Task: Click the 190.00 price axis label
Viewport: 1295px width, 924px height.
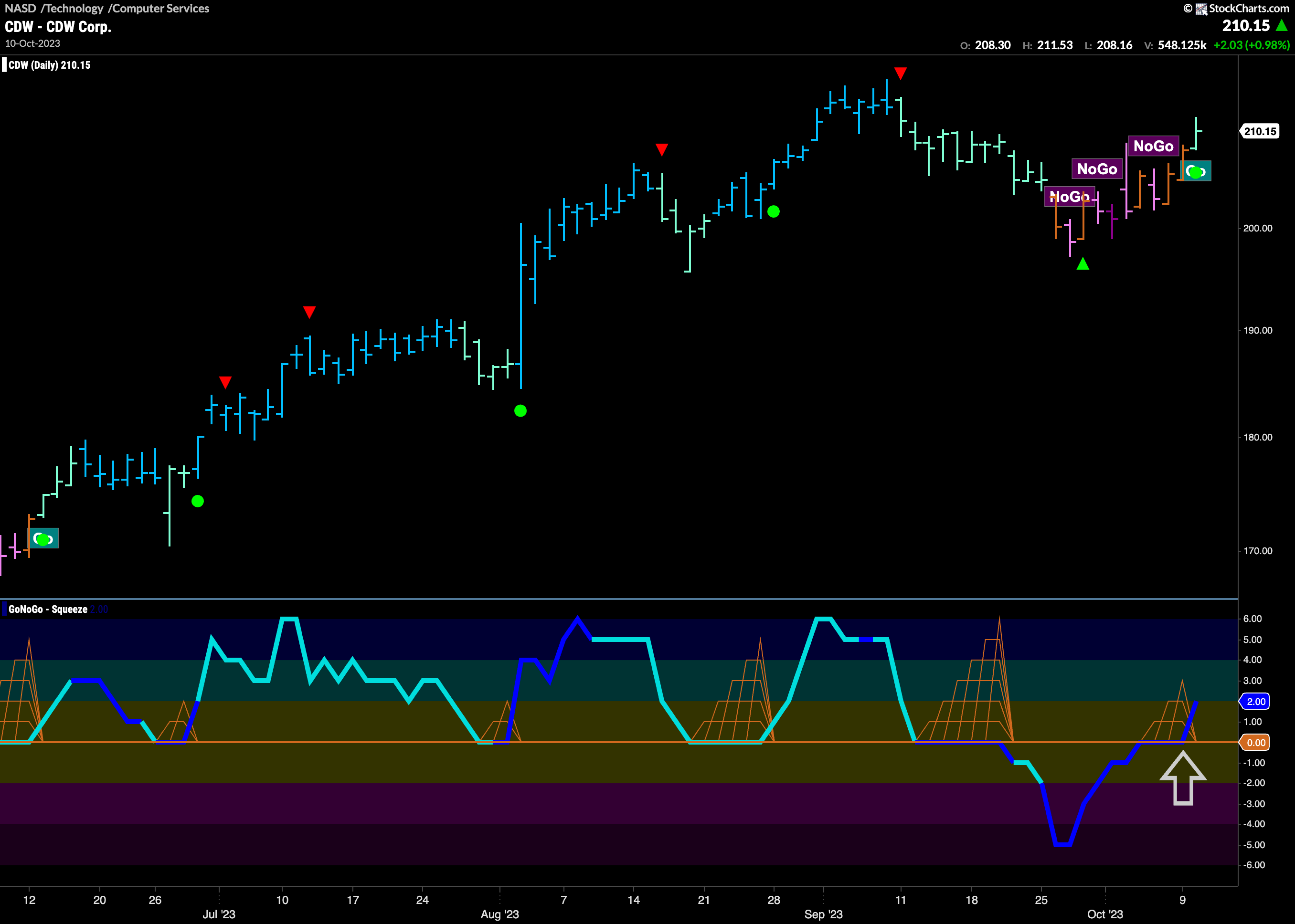Action: (1257, 331)
